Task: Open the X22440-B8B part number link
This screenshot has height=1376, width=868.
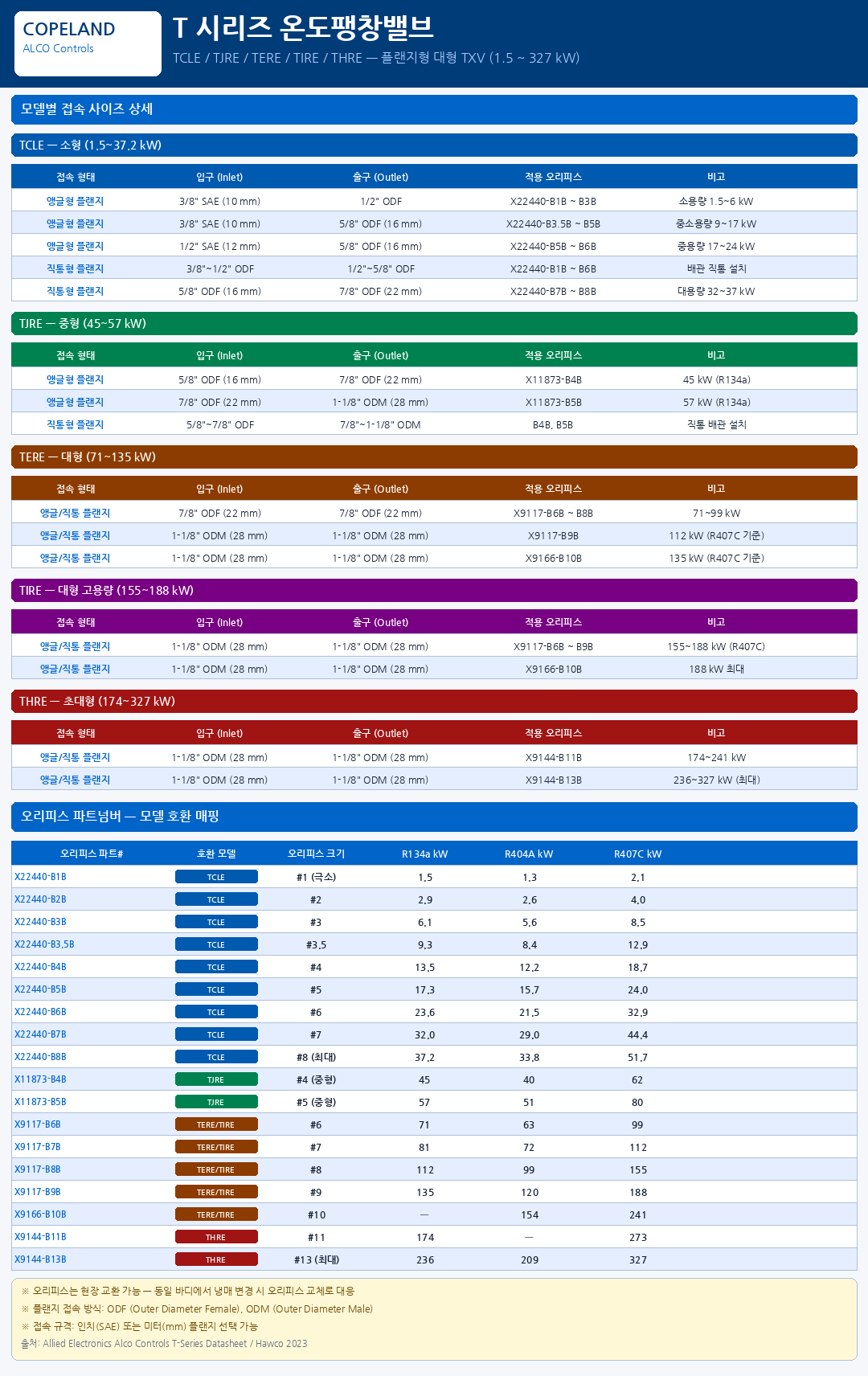Action: coord(40,1057)
